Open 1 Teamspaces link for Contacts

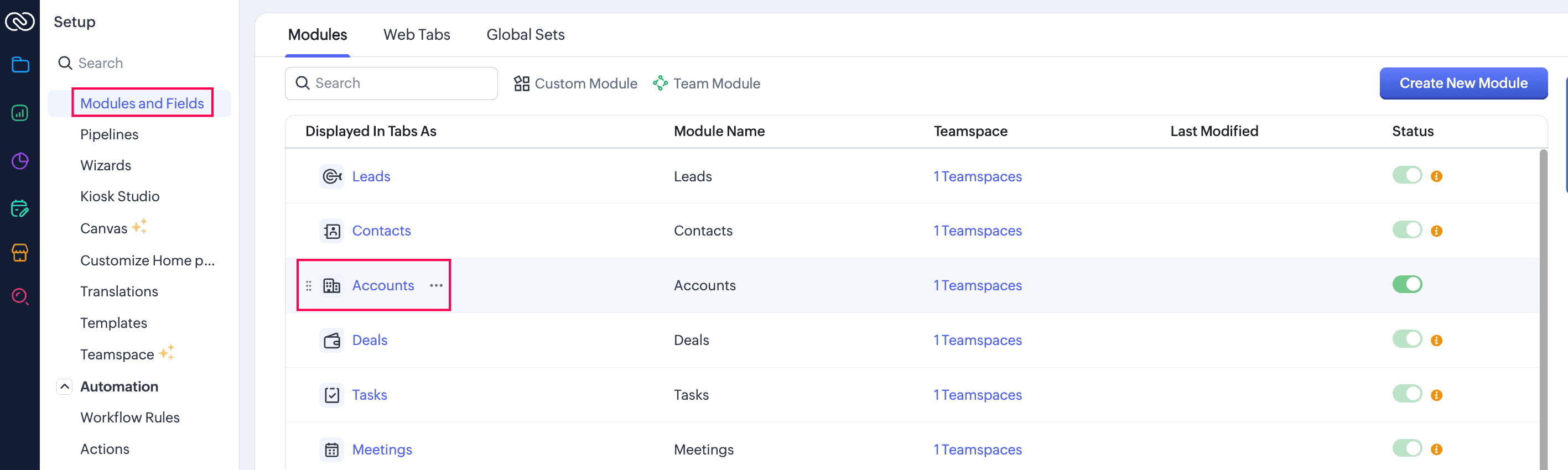(x=978, y=231)
